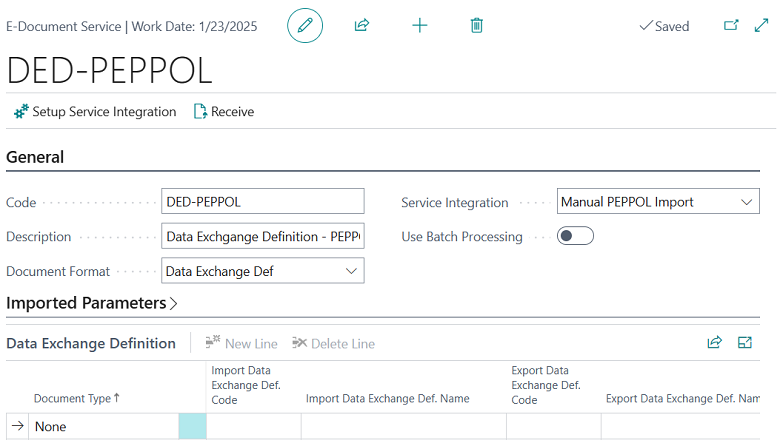Screen dimensions: 780x440
Task: Click Import Data Exchange Def. Name header
Action: (x=388, y=398)
